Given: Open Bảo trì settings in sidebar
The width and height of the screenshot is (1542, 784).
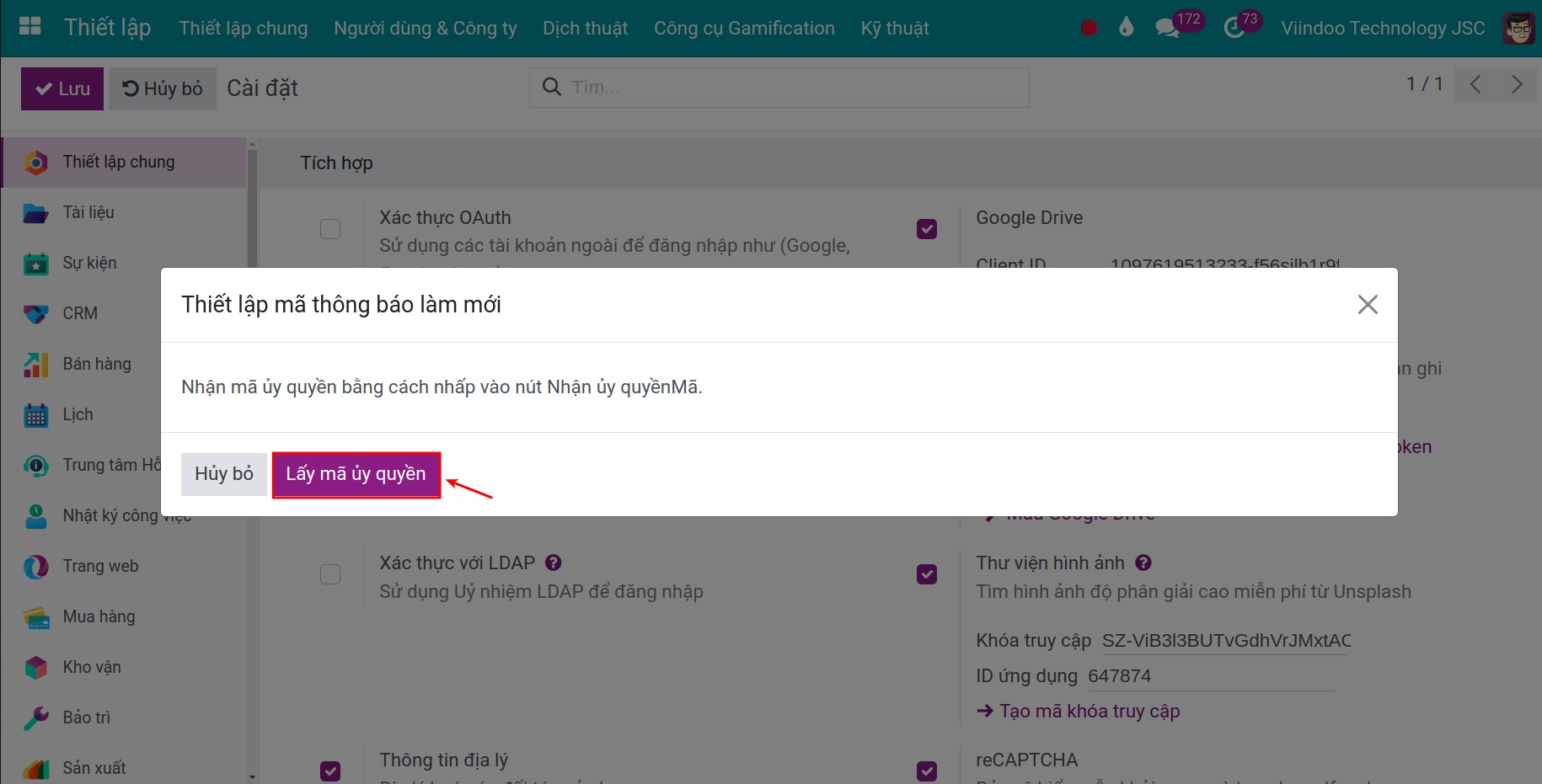Looking at the screenshot, I should [125, 717].
